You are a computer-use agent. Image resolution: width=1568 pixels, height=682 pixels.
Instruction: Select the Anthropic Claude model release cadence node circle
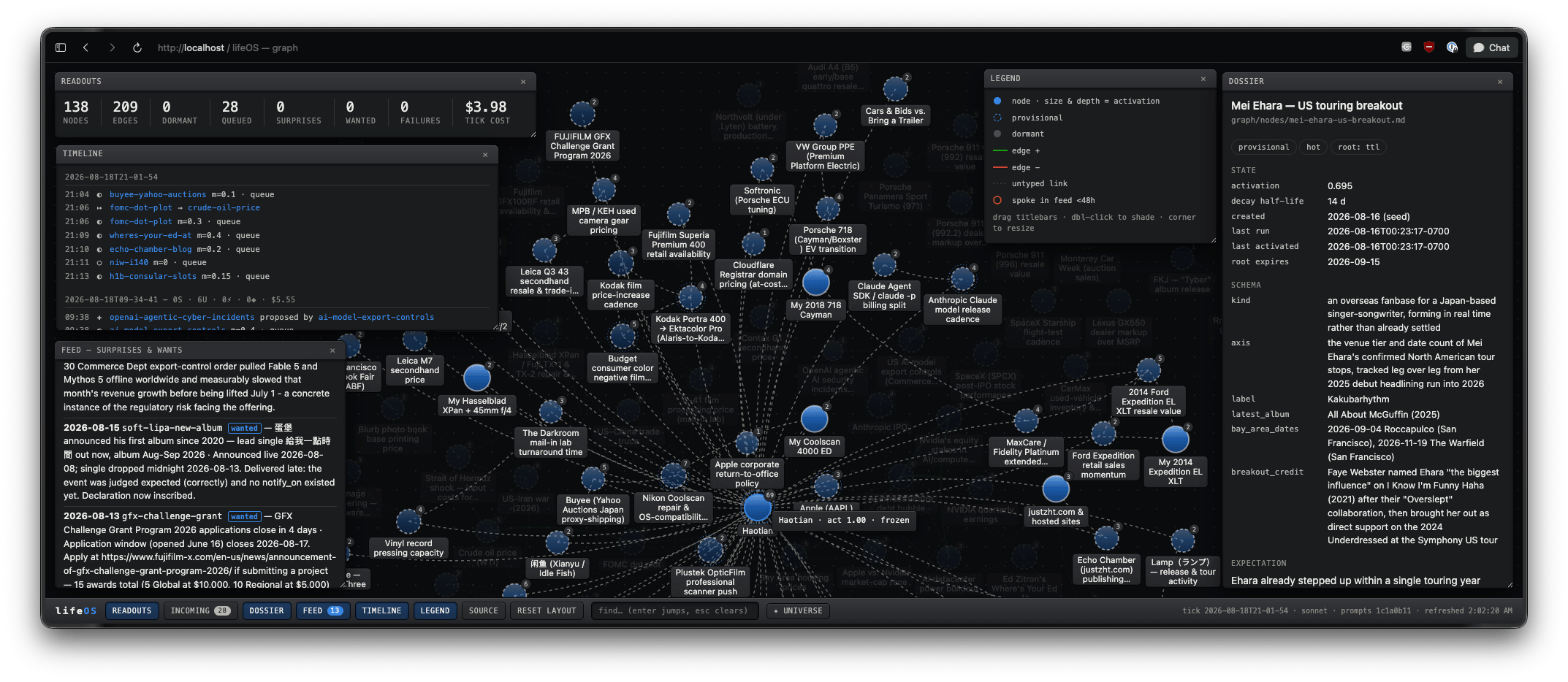(962, 279)
